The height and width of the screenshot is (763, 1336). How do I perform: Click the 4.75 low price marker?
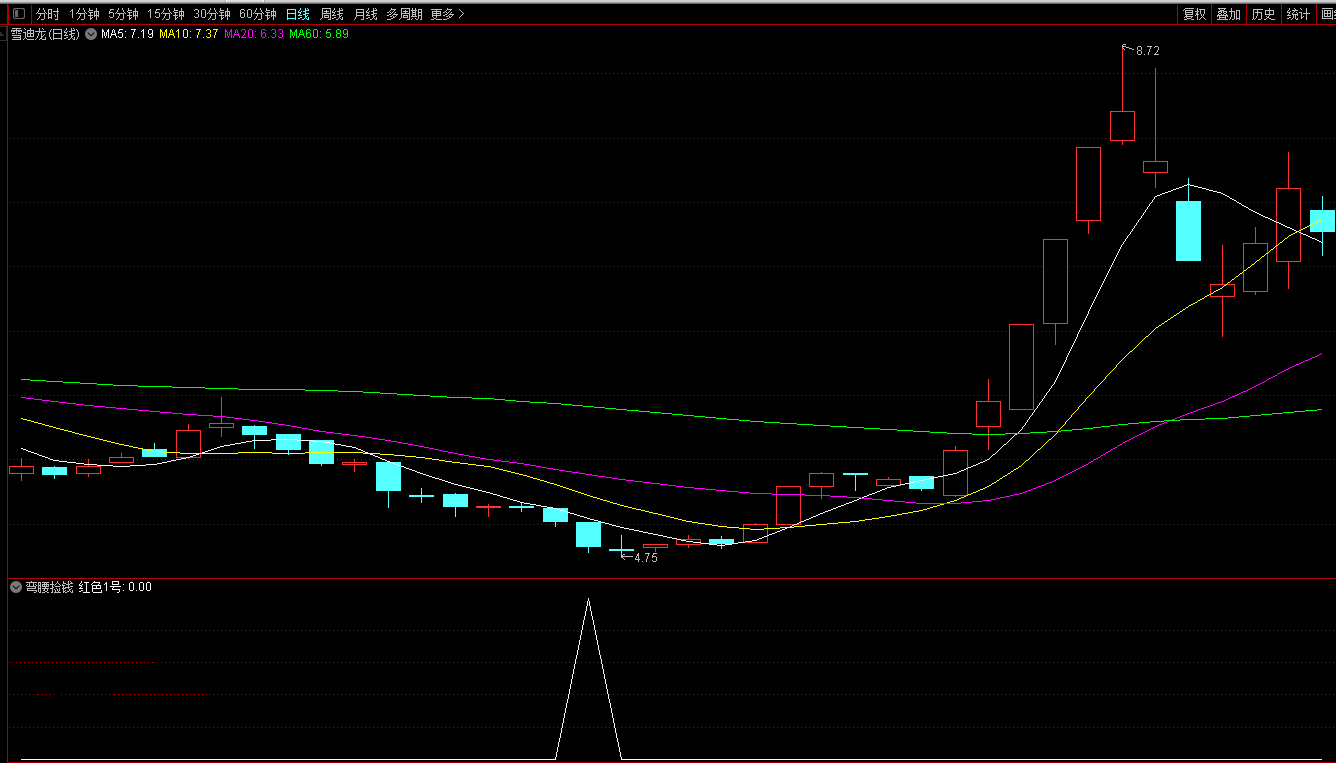646,558
